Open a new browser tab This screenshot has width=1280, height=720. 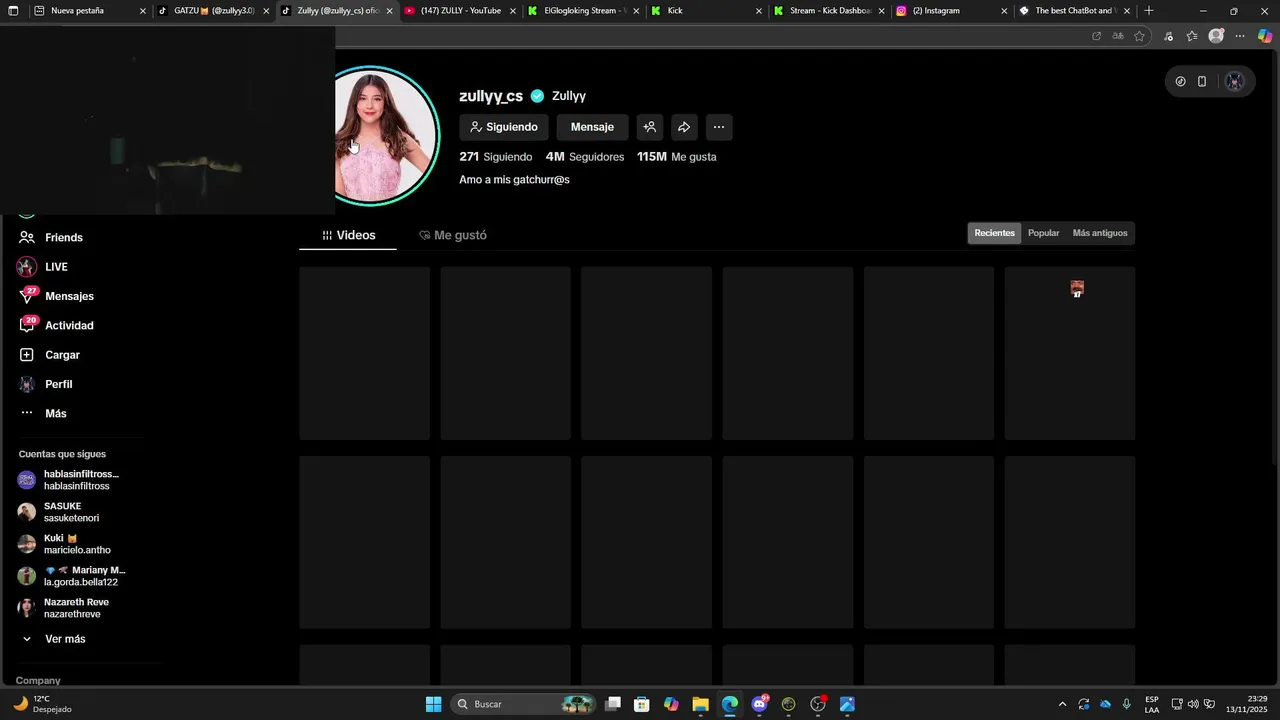[1149, 11]
